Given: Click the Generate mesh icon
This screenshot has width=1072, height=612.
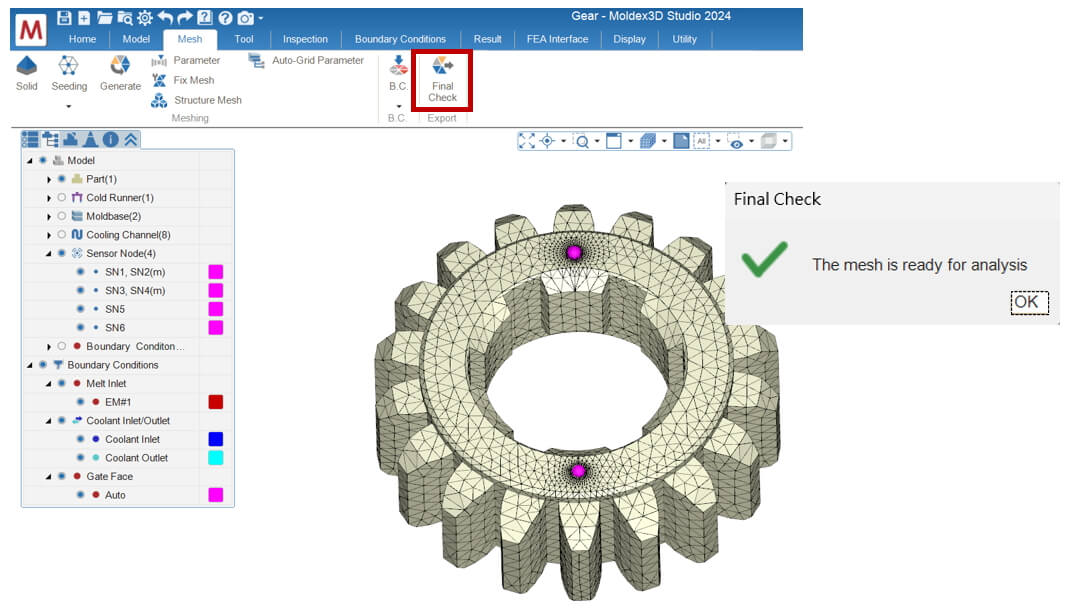Looking at the screenshot, I should 120,66.
